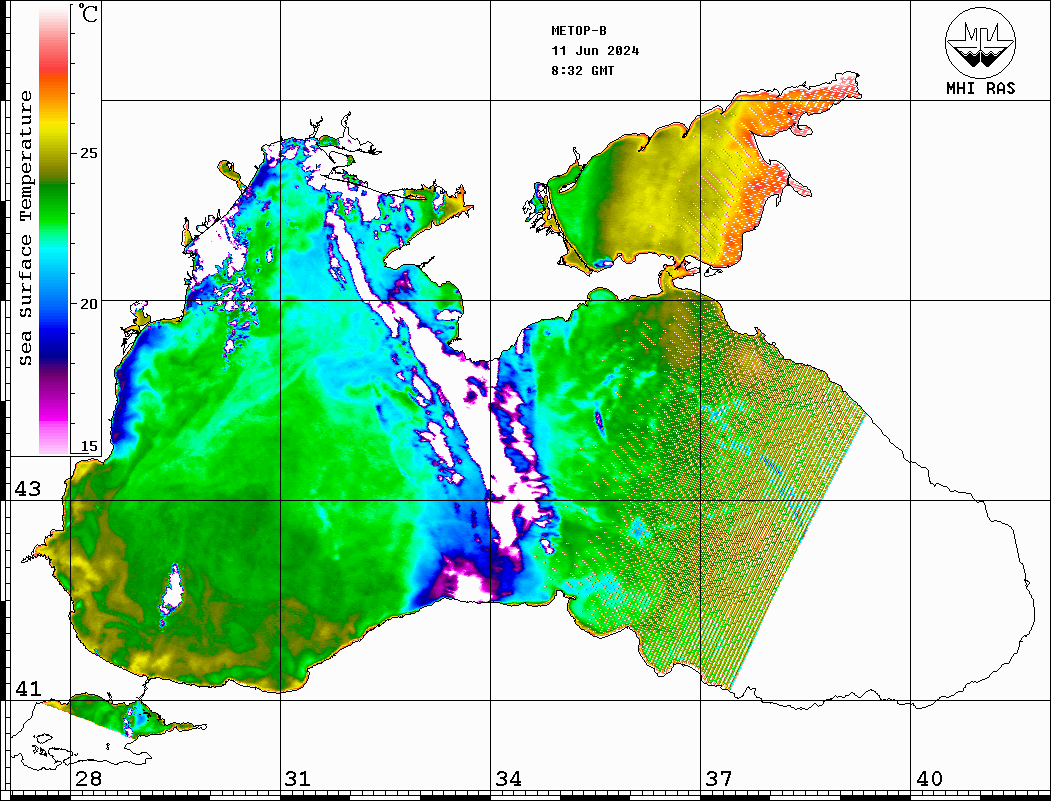Click longitude label 34

[509, 778]
